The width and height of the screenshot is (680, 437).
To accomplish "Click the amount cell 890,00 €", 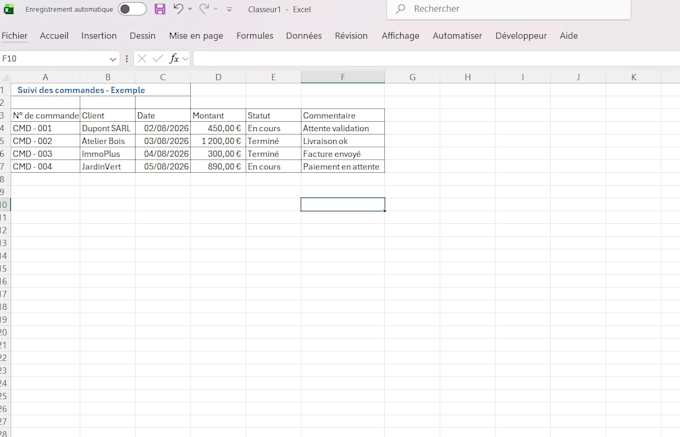I will click(218, 166).
